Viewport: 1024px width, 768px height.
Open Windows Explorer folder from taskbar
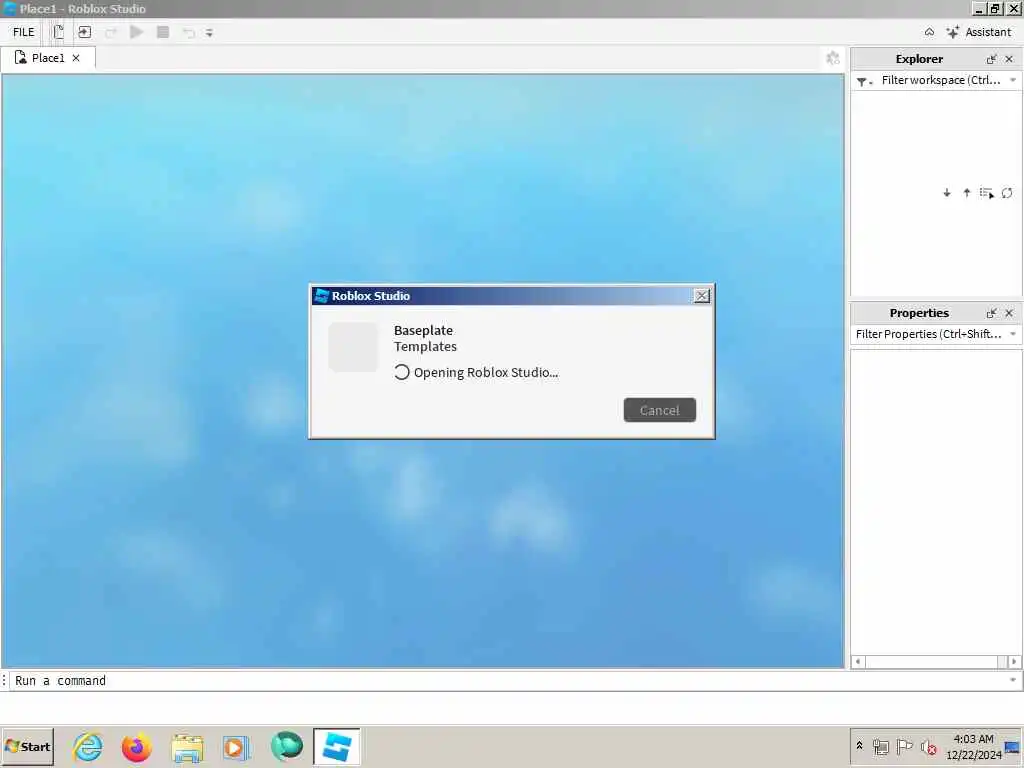point(187,747)
